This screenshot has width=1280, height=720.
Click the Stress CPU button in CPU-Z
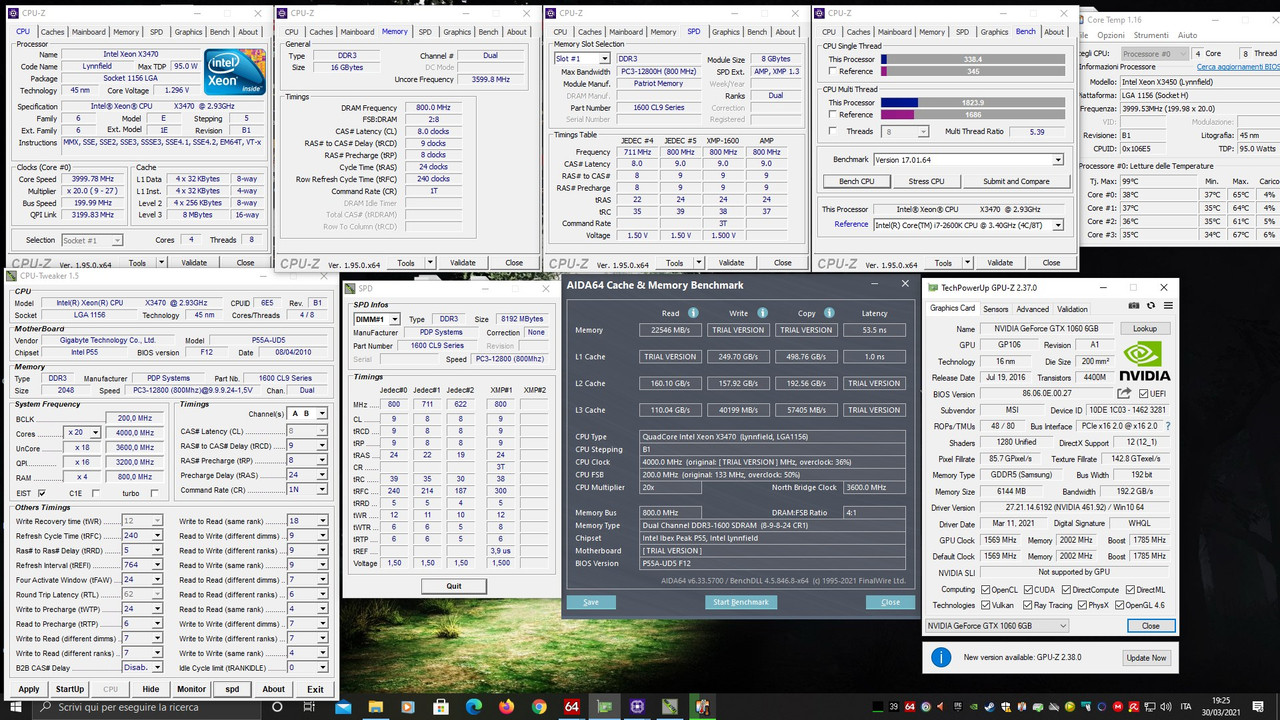coord(926,181)
